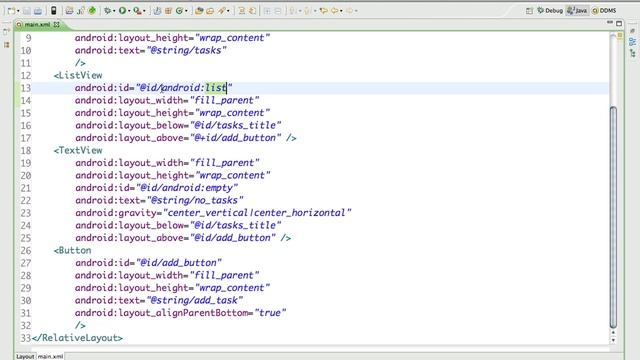Click "@string/no_tasks" value on line 22

point(195,200)
